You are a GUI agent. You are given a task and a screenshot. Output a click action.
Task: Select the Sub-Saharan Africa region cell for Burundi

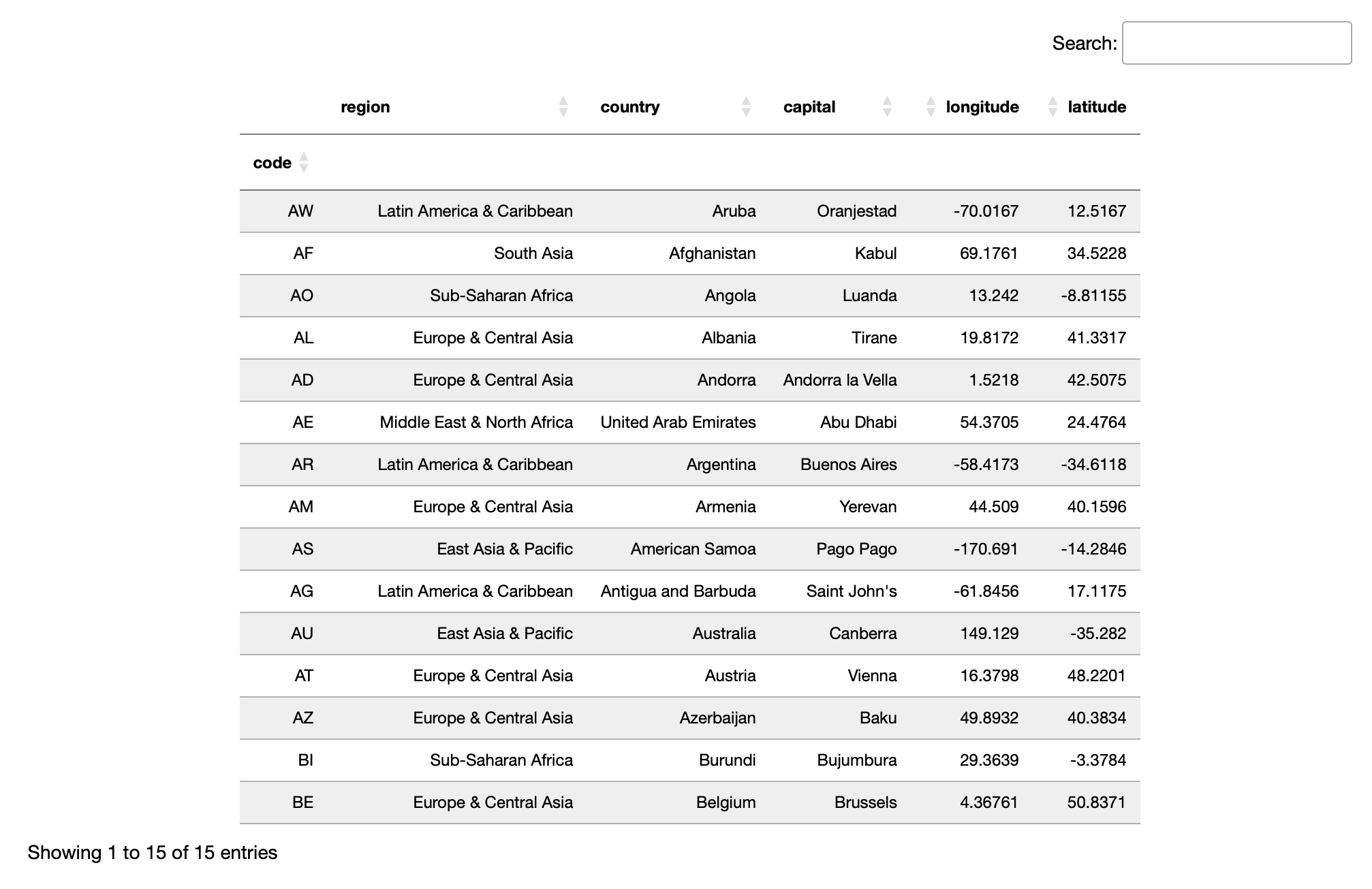point(501,760)
